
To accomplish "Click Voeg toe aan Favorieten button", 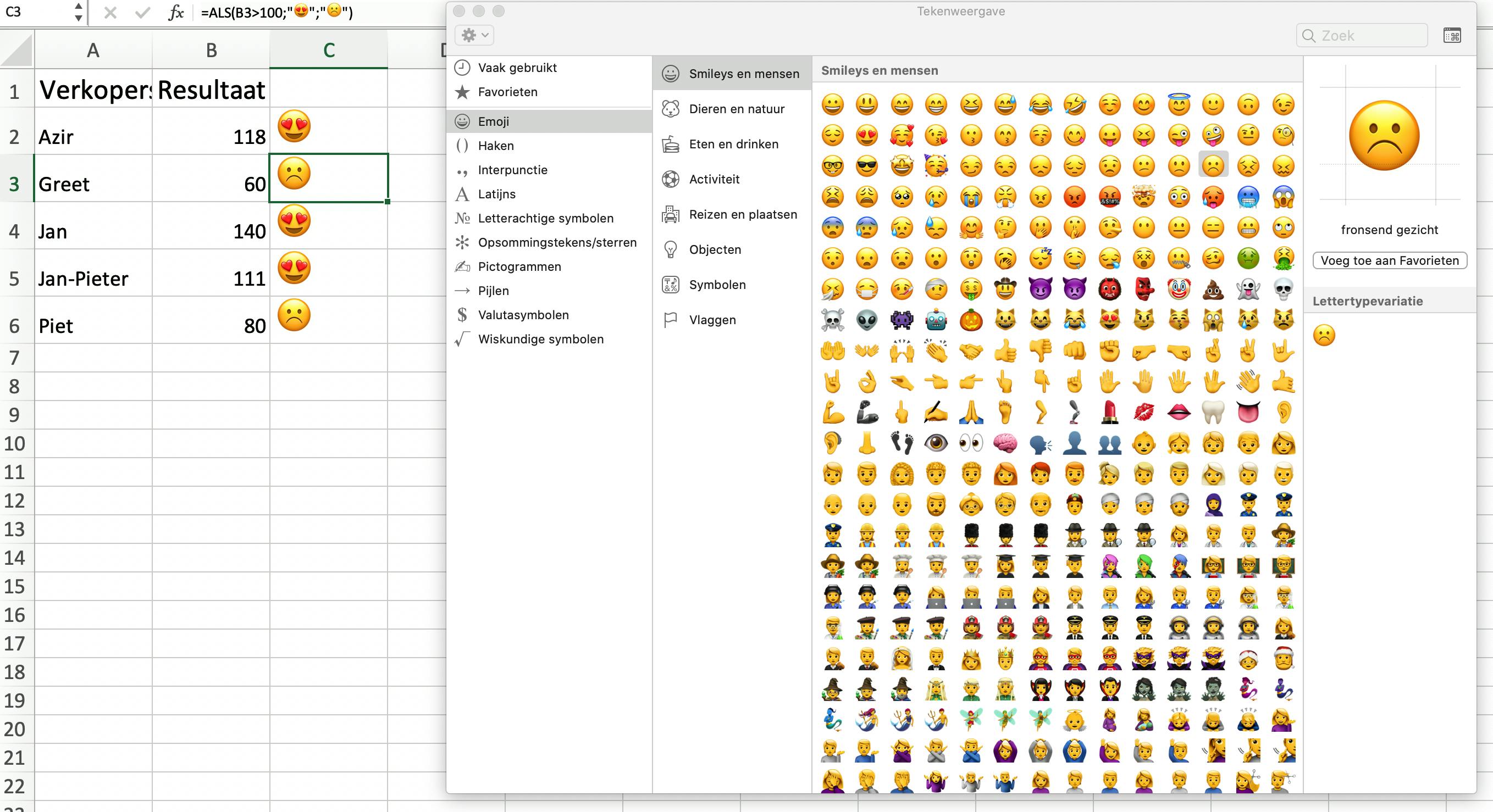I will 1389,260.
